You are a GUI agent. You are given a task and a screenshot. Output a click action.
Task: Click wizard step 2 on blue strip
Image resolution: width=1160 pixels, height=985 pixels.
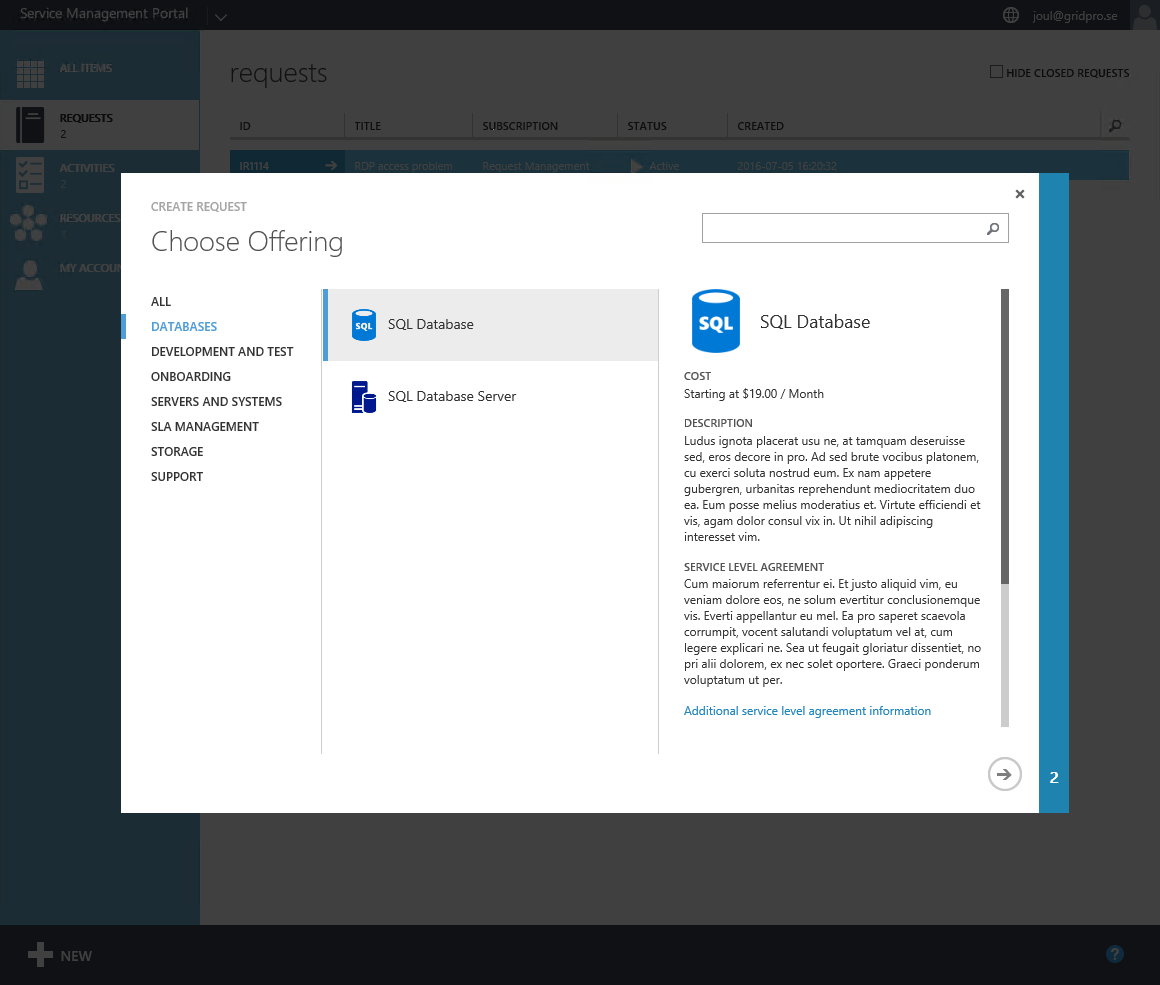pyautogui.click(x=1054, y=778)
